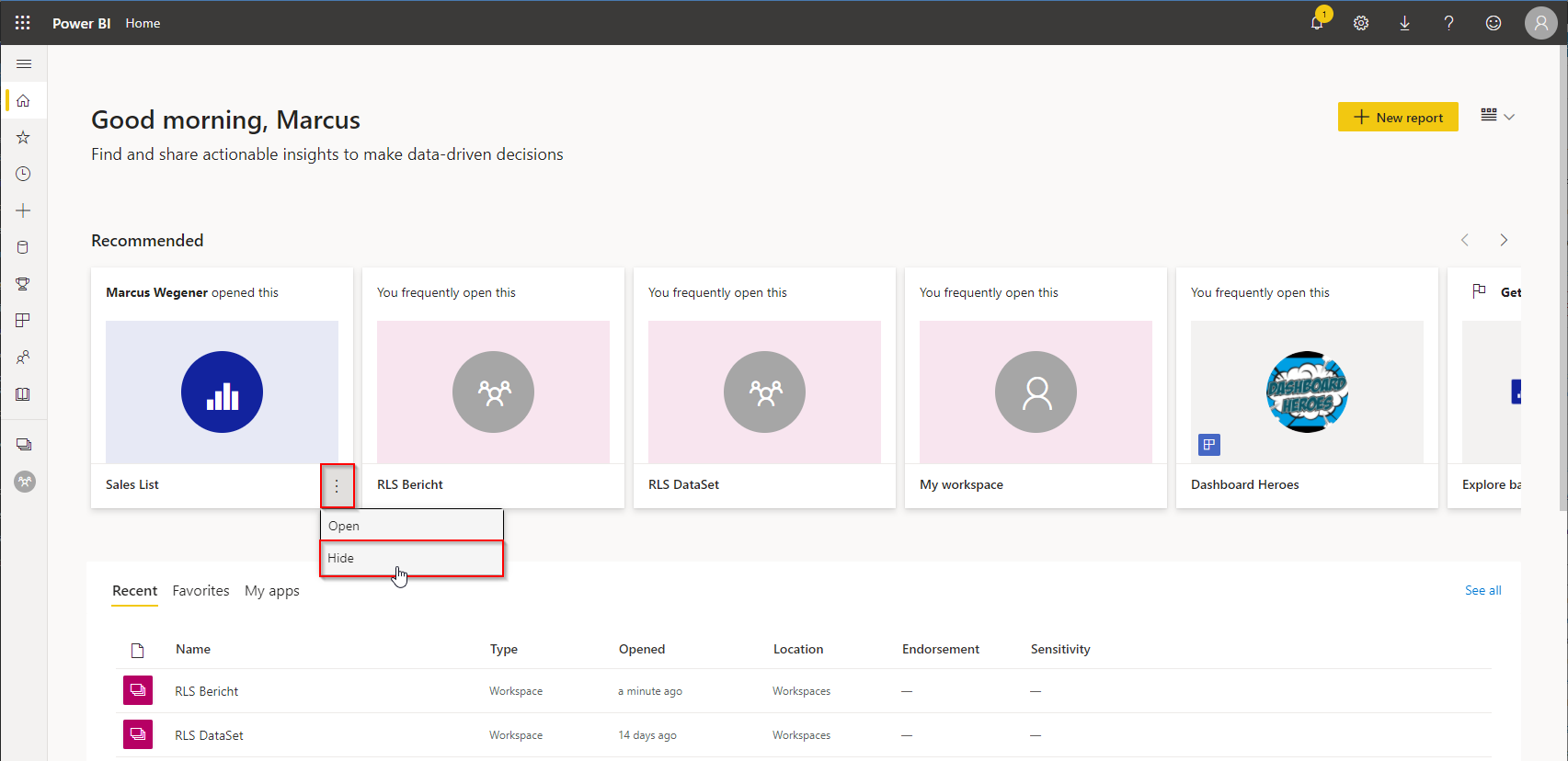Click the New report button

coord(1398,117)
